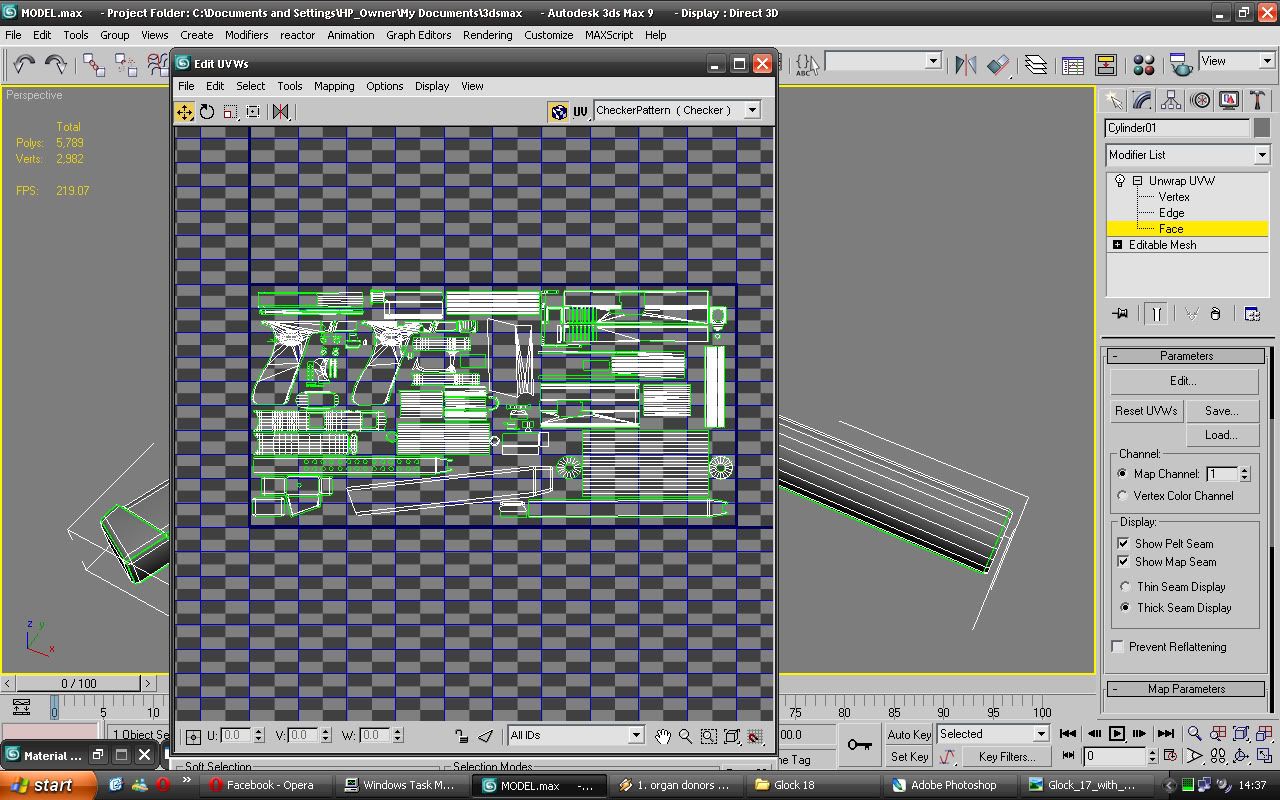Image resolution: width=1280 pixels, height=800 pixels.
Task: Click the UV coordinates flyout button
Action: 580,112
